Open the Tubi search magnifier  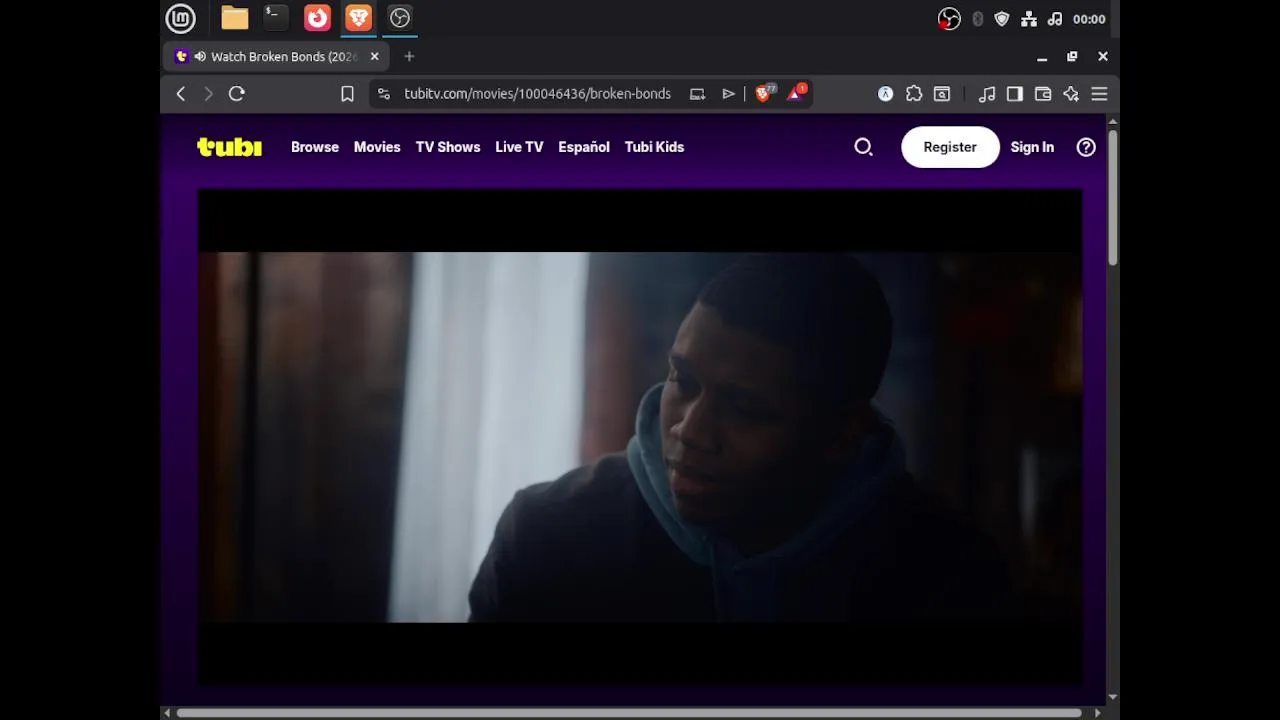pyautogui.click(x=864, y=147)
